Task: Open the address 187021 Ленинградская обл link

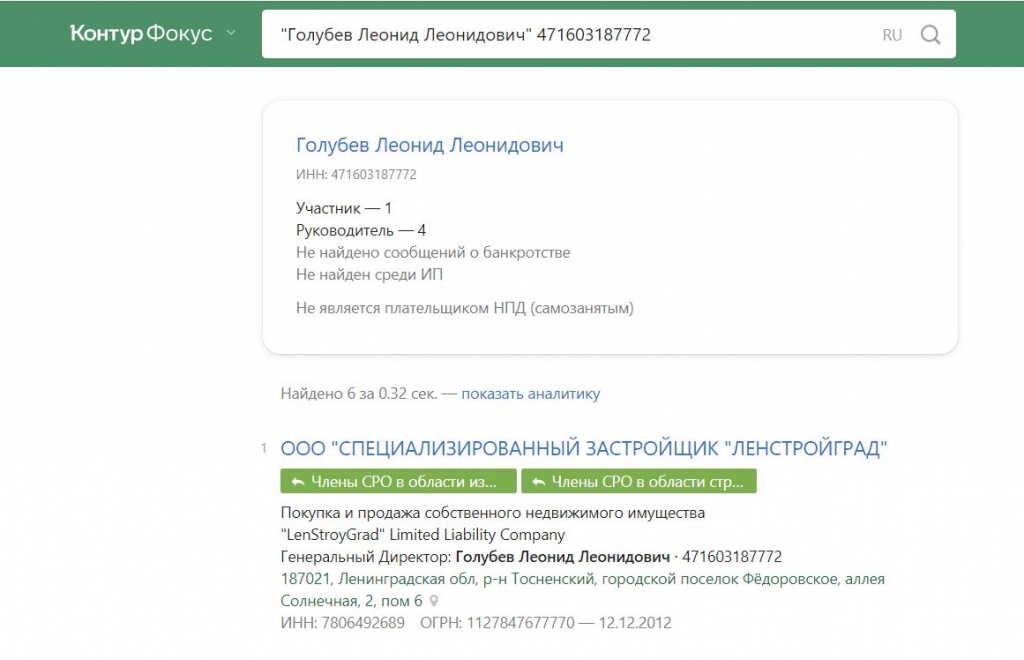Action: (x=583, y=589)
